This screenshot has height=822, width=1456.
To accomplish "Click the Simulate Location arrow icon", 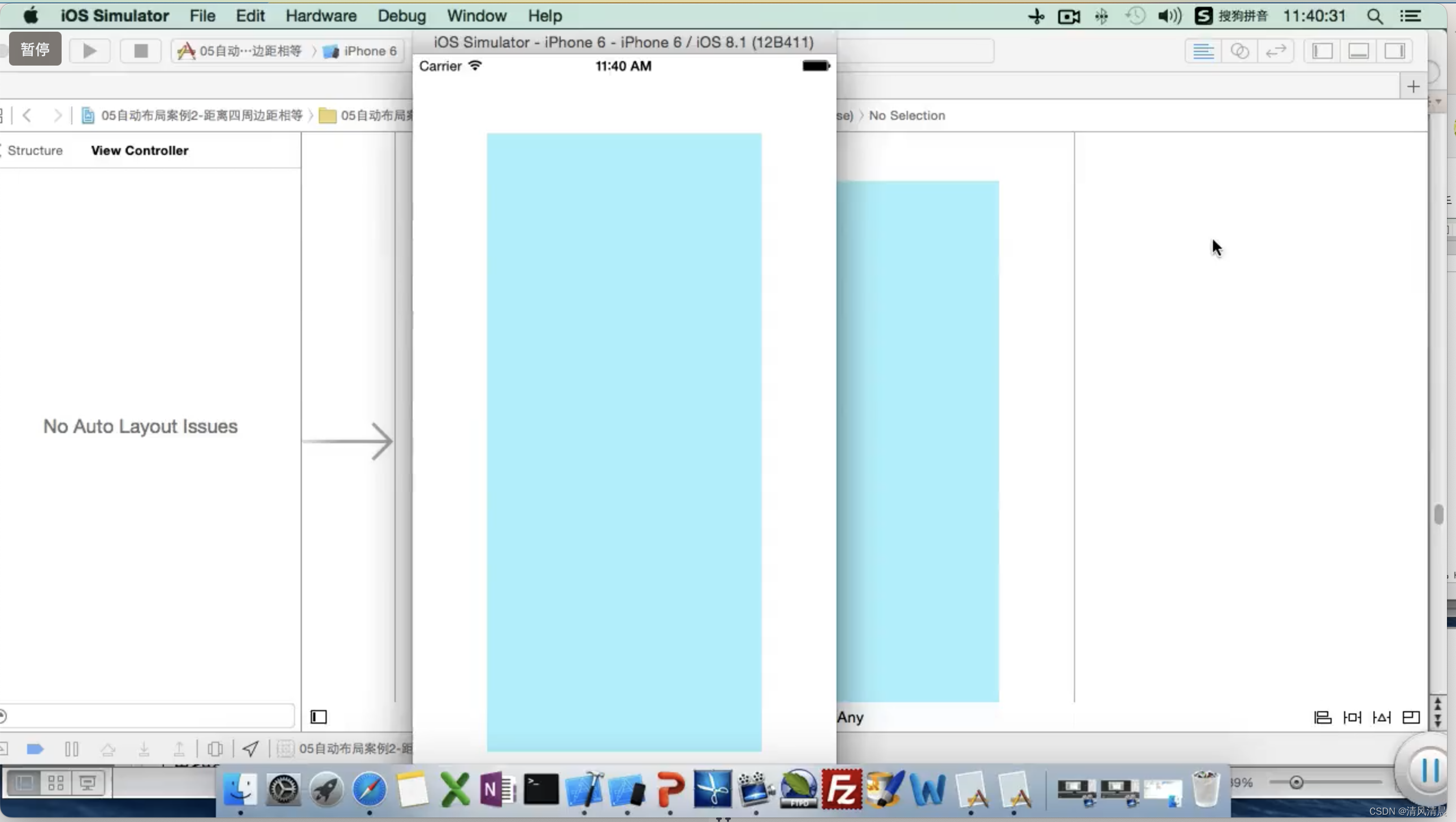I will [250, 749].
